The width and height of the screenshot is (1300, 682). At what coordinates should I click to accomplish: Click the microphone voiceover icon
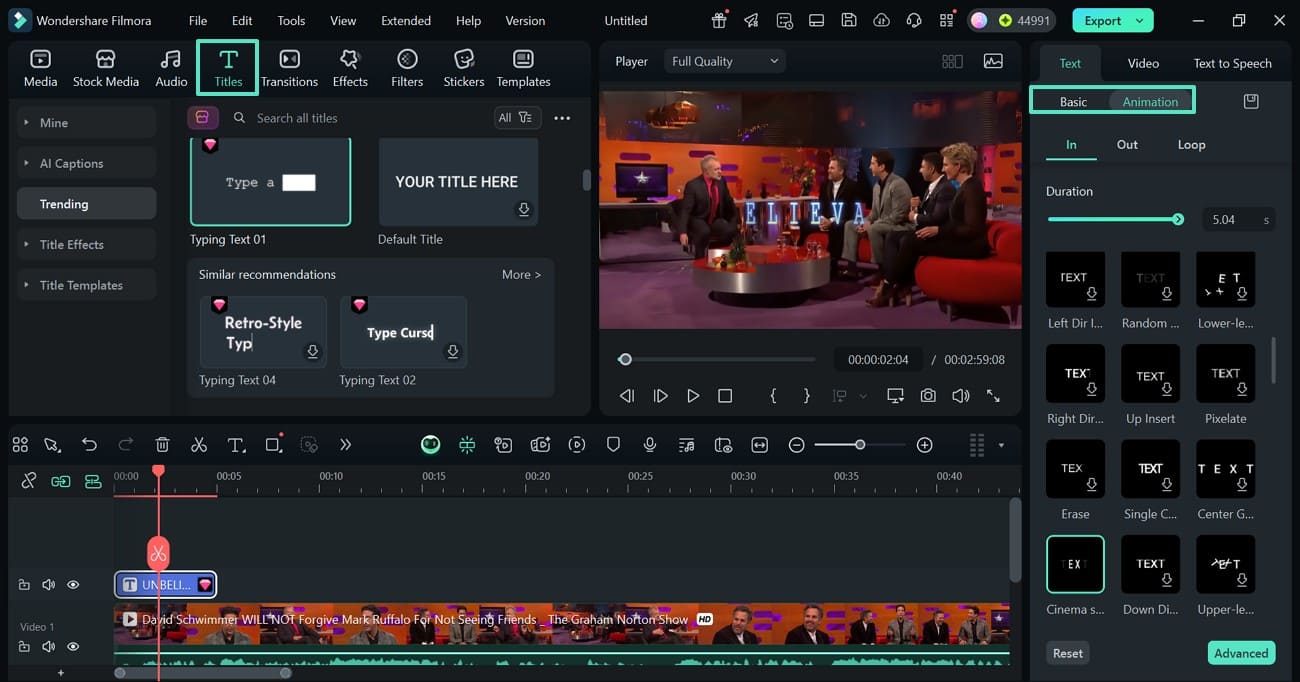click(x=650, y=445)
